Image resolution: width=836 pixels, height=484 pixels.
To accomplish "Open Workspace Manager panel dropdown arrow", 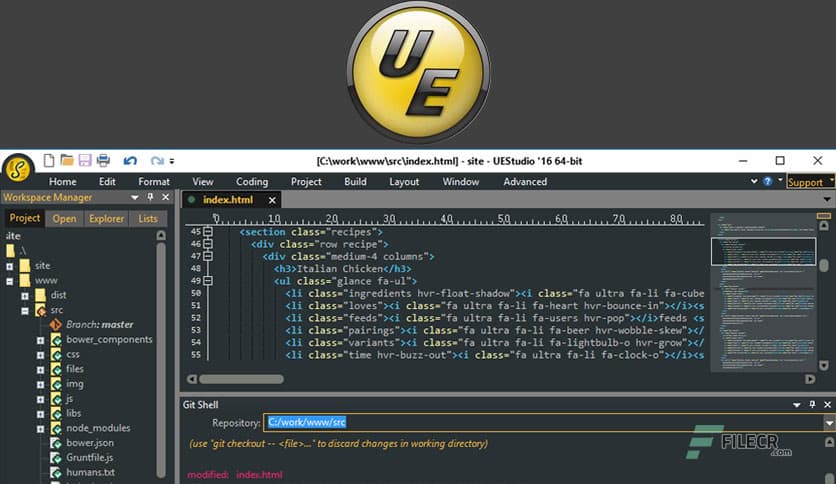I will pyautogui.click(x=134, y=197).
